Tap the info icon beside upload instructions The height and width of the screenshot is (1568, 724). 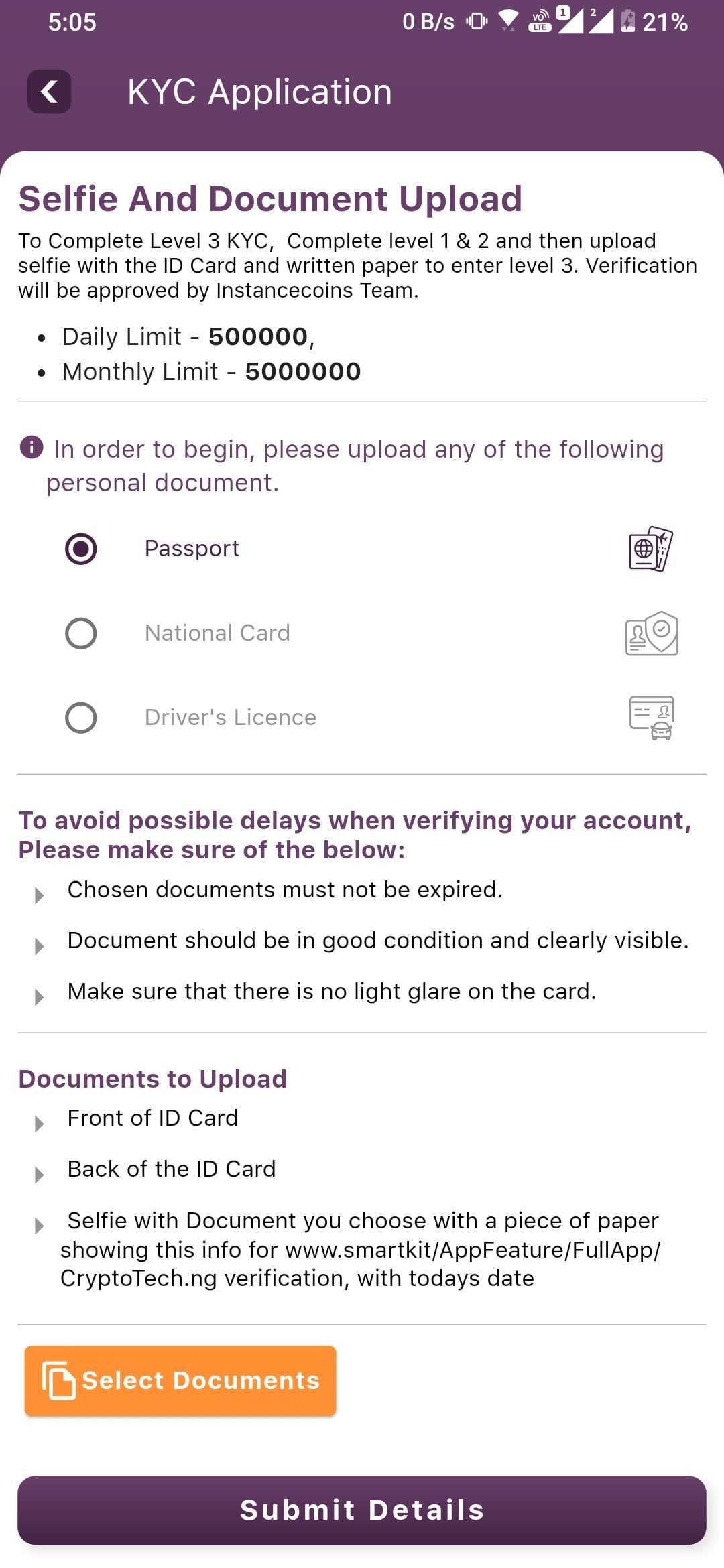tap(32, 447)
